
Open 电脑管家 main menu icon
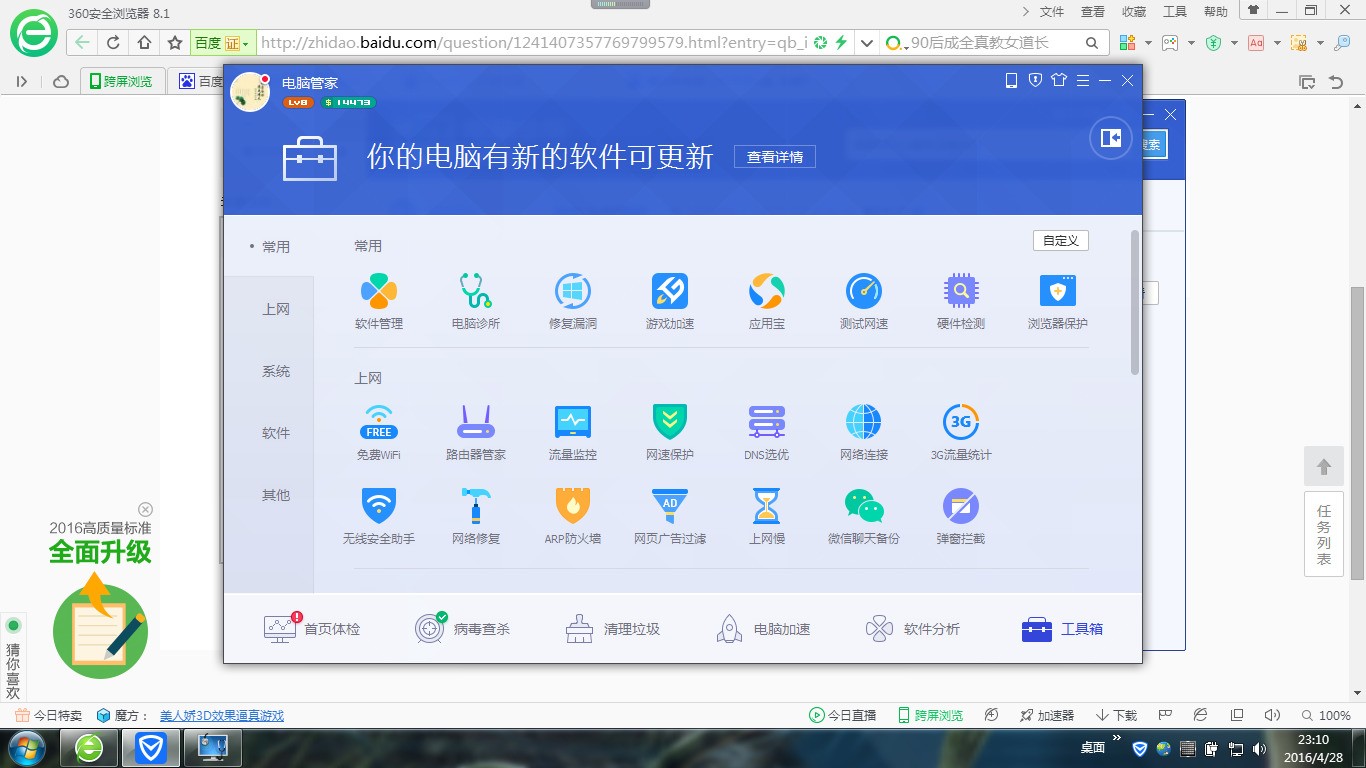[x=1082, y=81]
